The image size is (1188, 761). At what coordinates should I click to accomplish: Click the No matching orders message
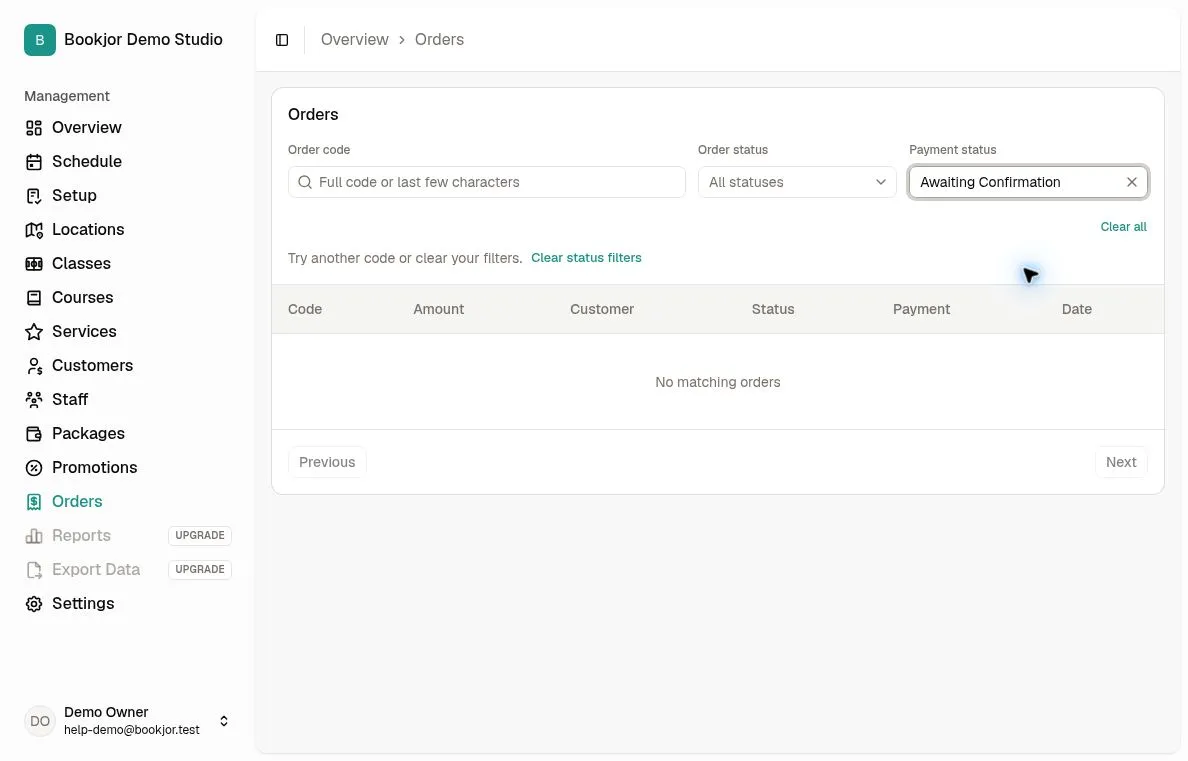pyautogui.click(x=717, y=383)
